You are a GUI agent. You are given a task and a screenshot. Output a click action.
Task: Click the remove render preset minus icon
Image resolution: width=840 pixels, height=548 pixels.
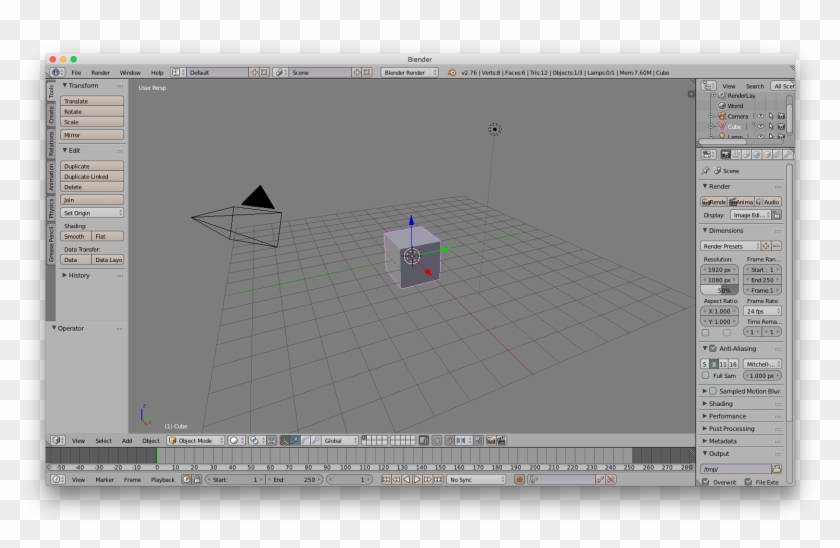pos(776,246)
